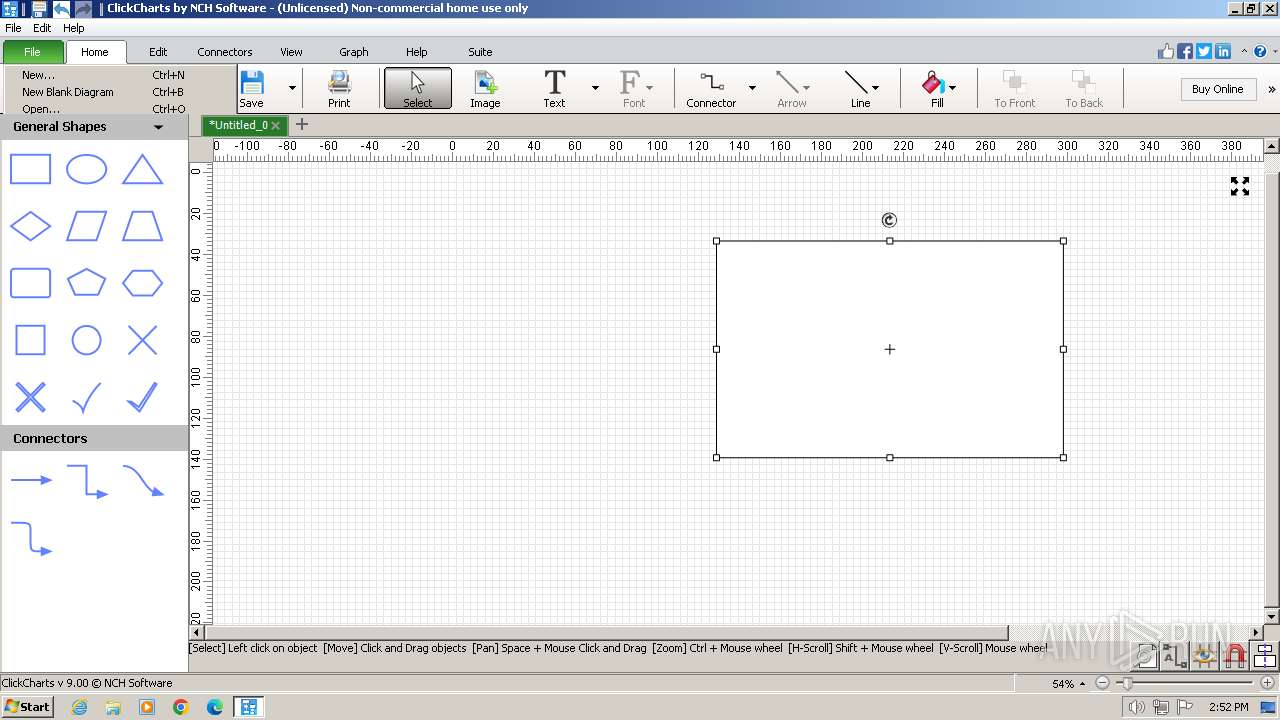The width and height of the screenshot is (1280, 720).
Task: Pick the bold checkmark shape
Action: point(142,397)
